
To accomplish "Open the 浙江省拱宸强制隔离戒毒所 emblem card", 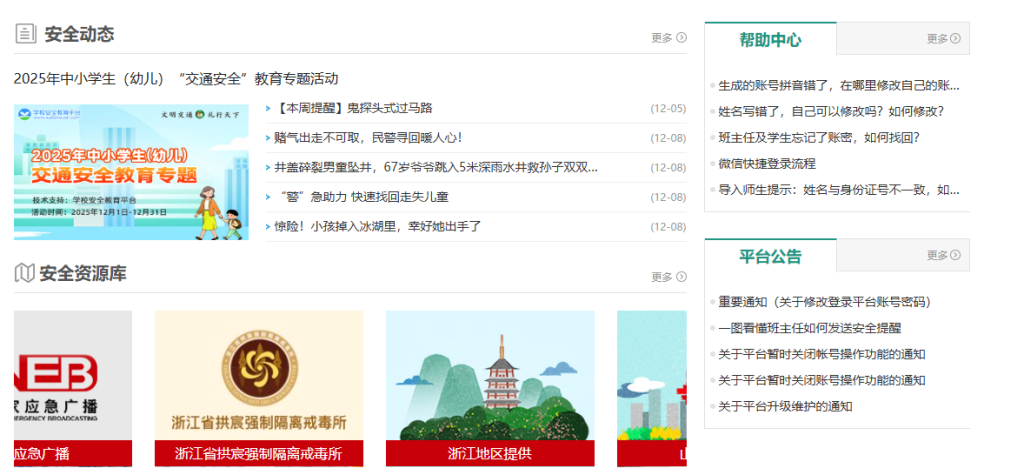I will coord(259,376).
